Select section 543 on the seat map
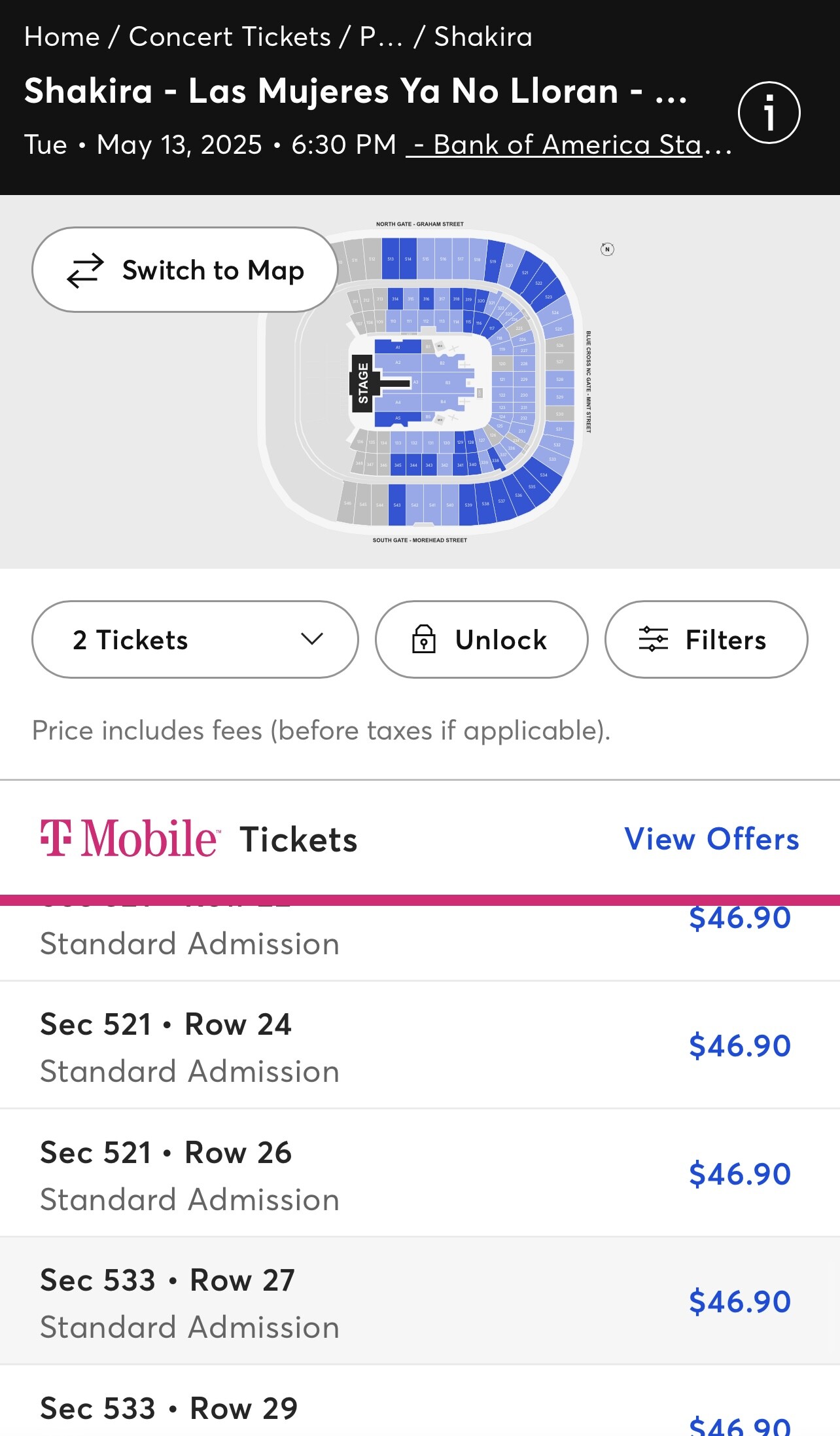The image size is (840, 1436). pos(396,505)
